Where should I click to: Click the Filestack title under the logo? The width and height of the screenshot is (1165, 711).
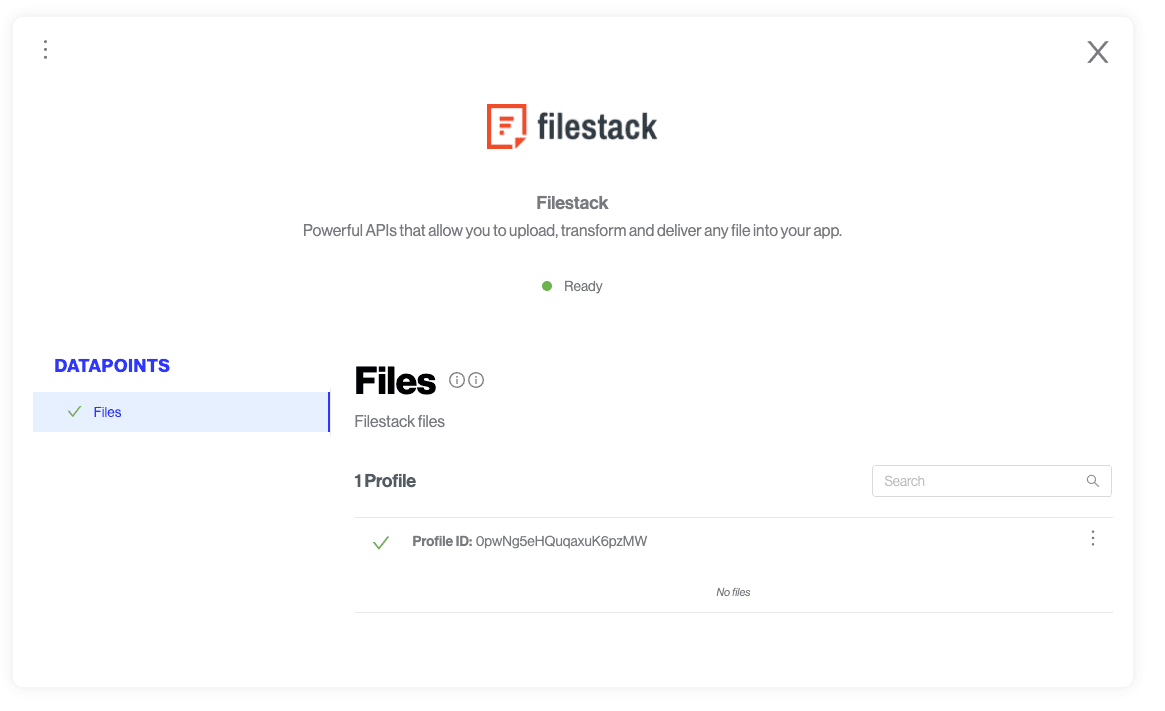pyautogui.click(x=572, y=203)
